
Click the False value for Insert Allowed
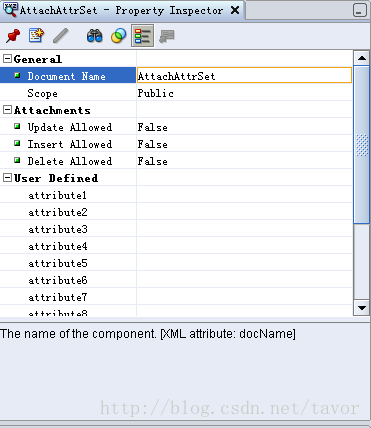[x=153, y=144]
